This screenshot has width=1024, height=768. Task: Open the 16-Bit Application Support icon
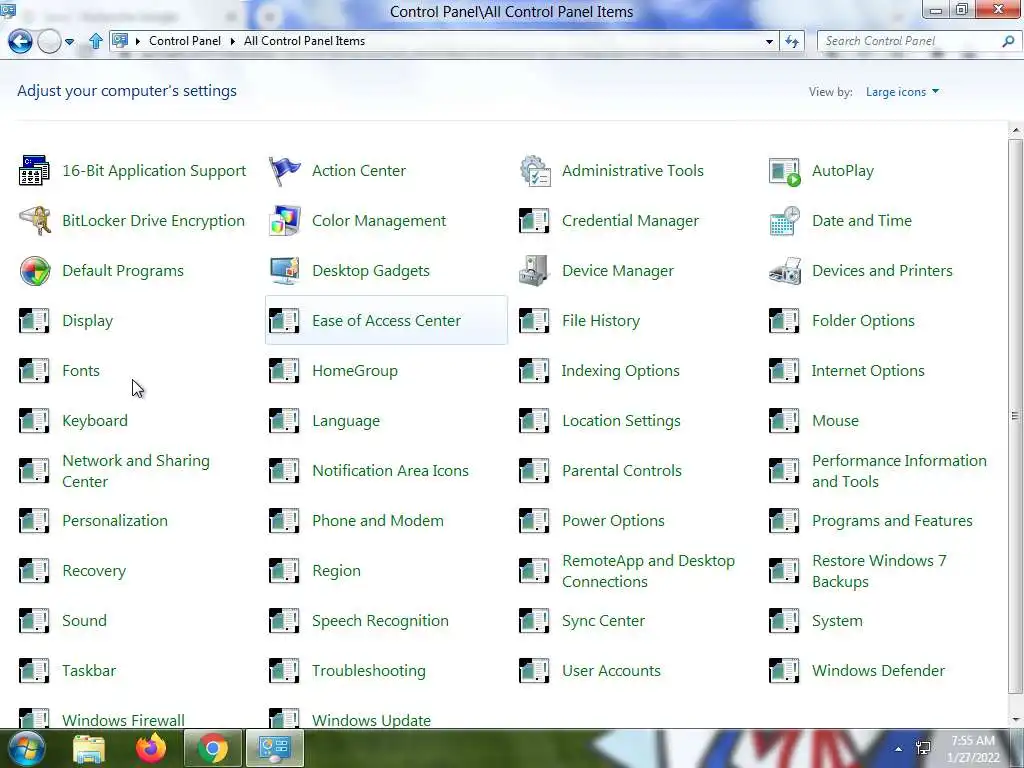tap(34, 170)
